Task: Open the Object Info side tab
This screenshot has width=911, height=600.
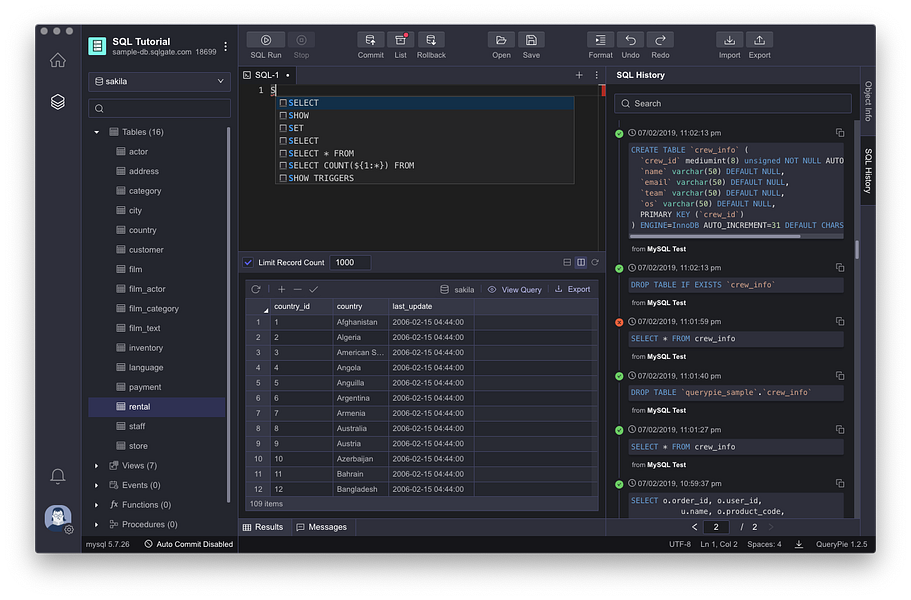Action: tap(868, 101)
